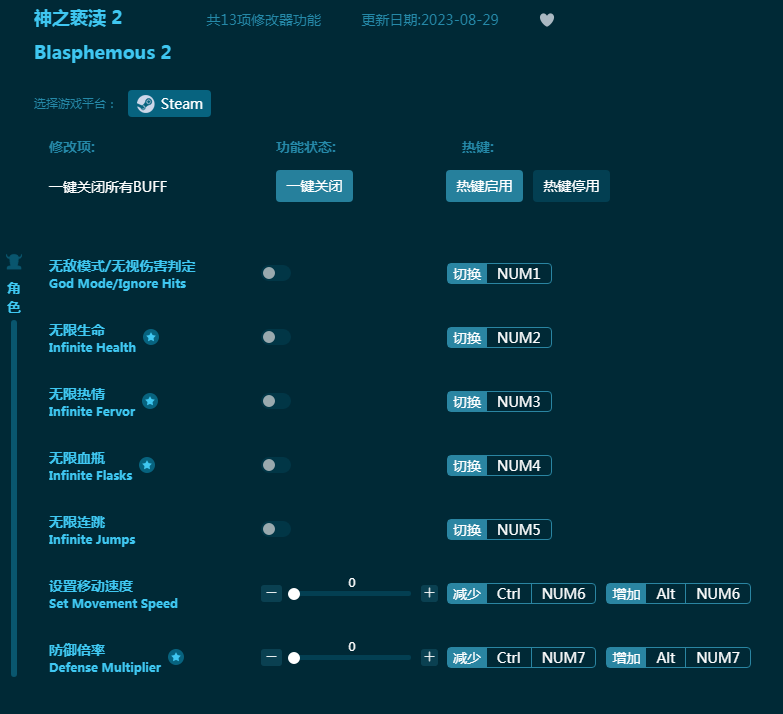
Task: Increase Movement Speed with plus button
Action: coord(429,593)
